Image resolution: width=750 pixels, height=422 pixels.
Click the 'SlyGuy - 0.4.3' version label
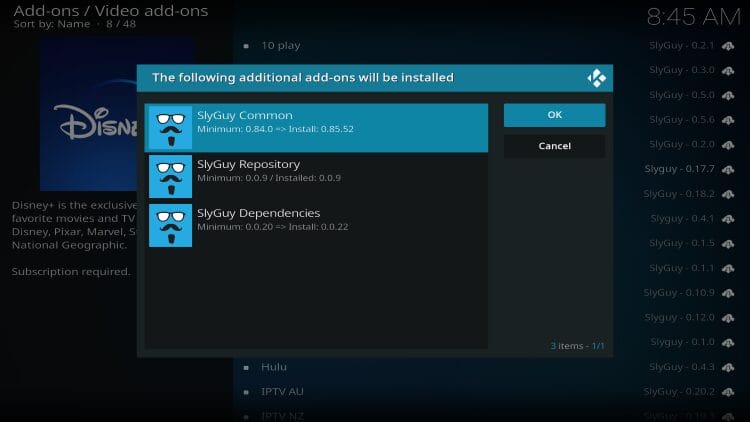(x=681, y=366)
